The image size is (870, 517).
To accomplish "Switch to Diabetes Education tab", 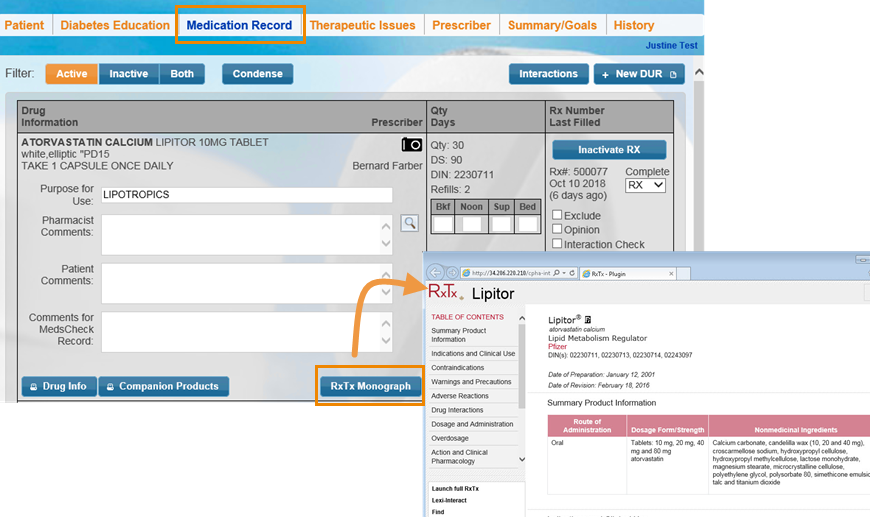I will 115,26.
